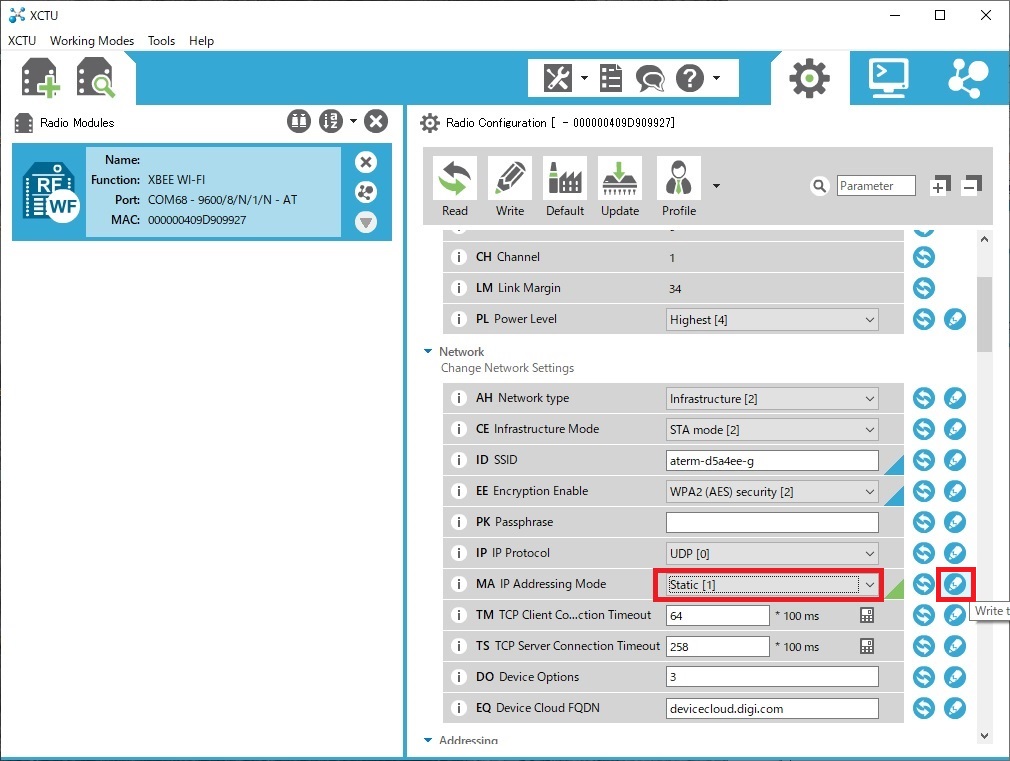Click the Discover radio modules icon

pyautogui.click(x=96, y=78)
